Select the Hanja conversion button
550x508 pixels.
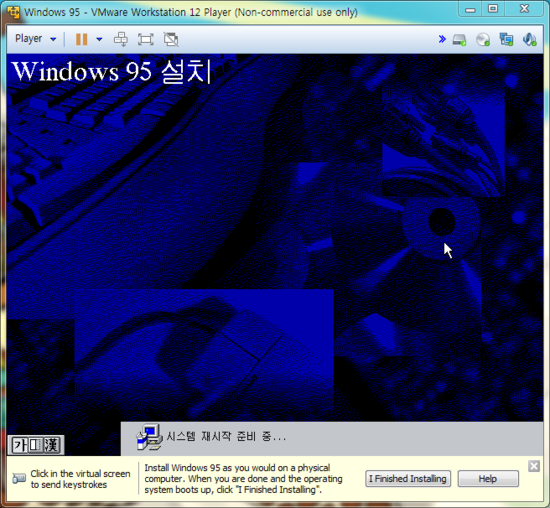click(x=51, y=445)
